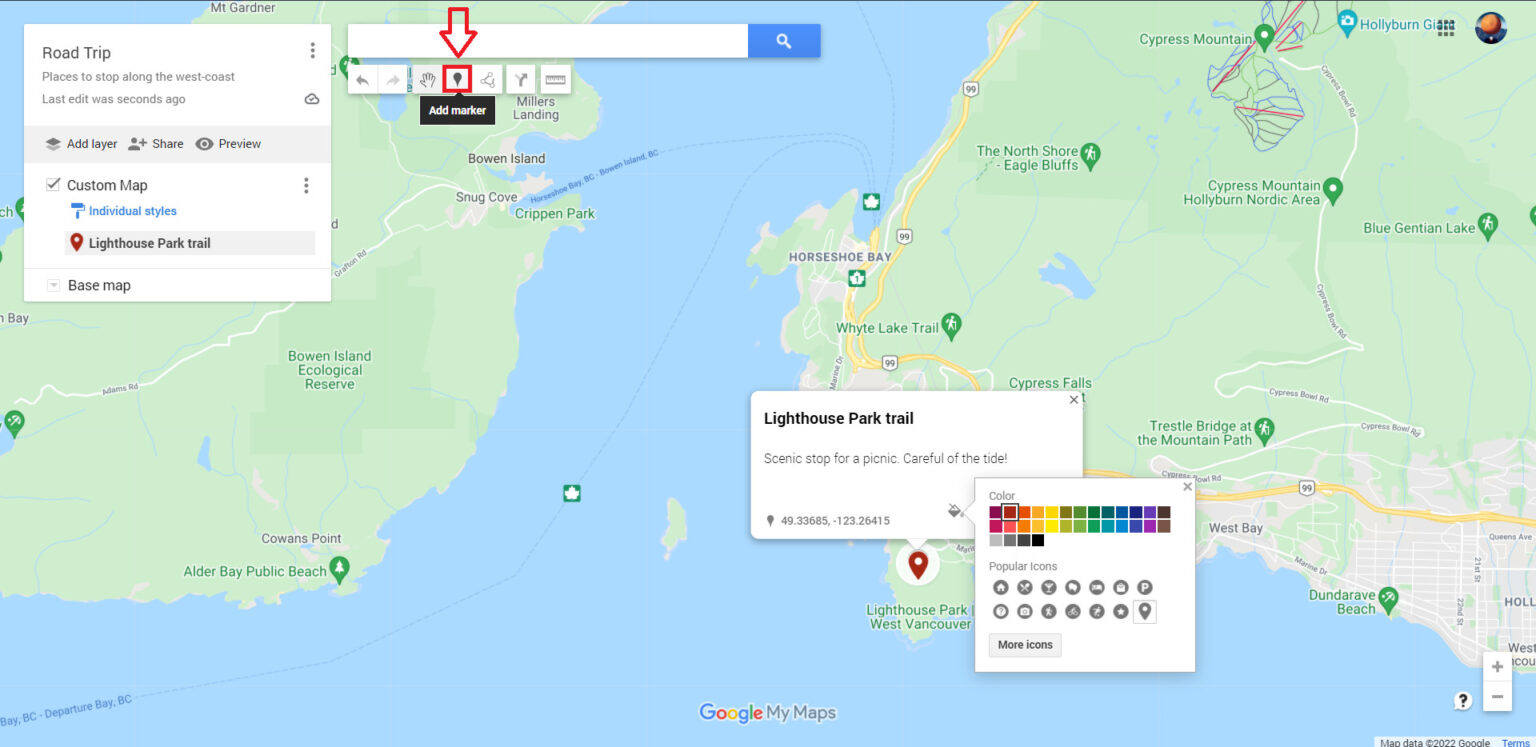Select the Measure distances ruler tool

tap(556, 78)
